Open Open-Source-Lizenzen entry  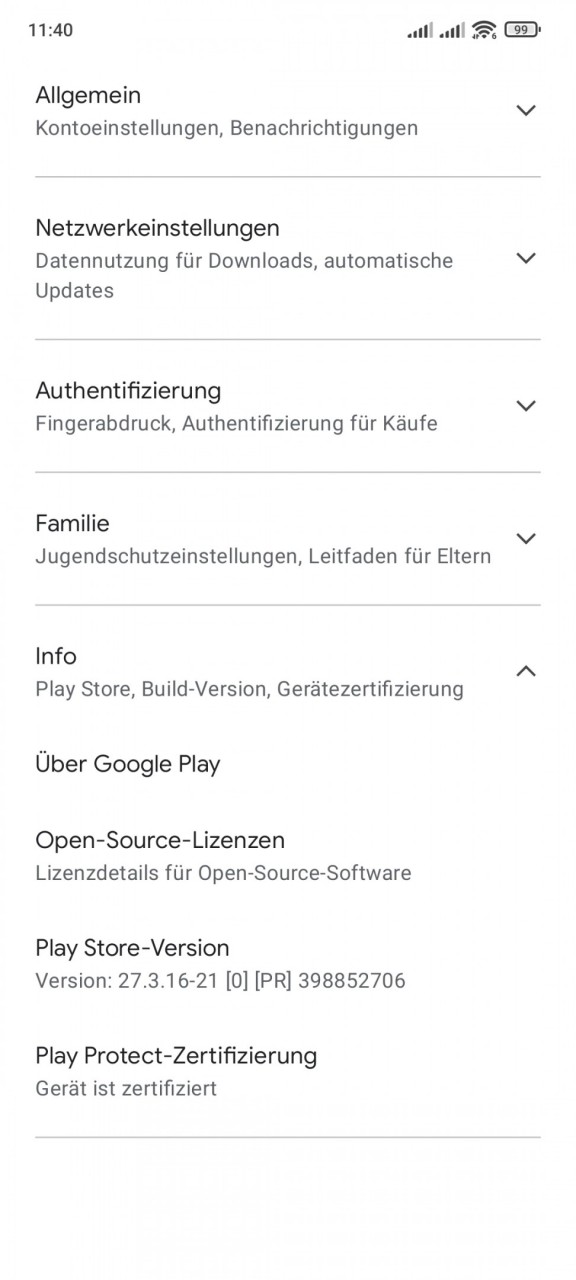coord(288,855)
